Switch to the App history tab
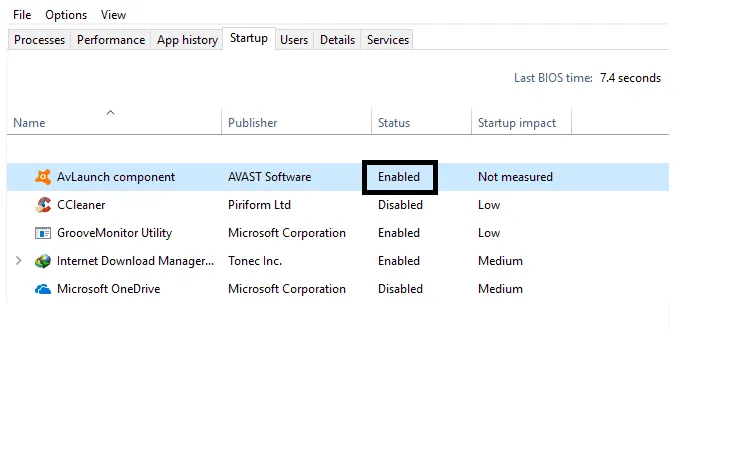This screenshot has width=756, height=471. [x=187, y=40]
